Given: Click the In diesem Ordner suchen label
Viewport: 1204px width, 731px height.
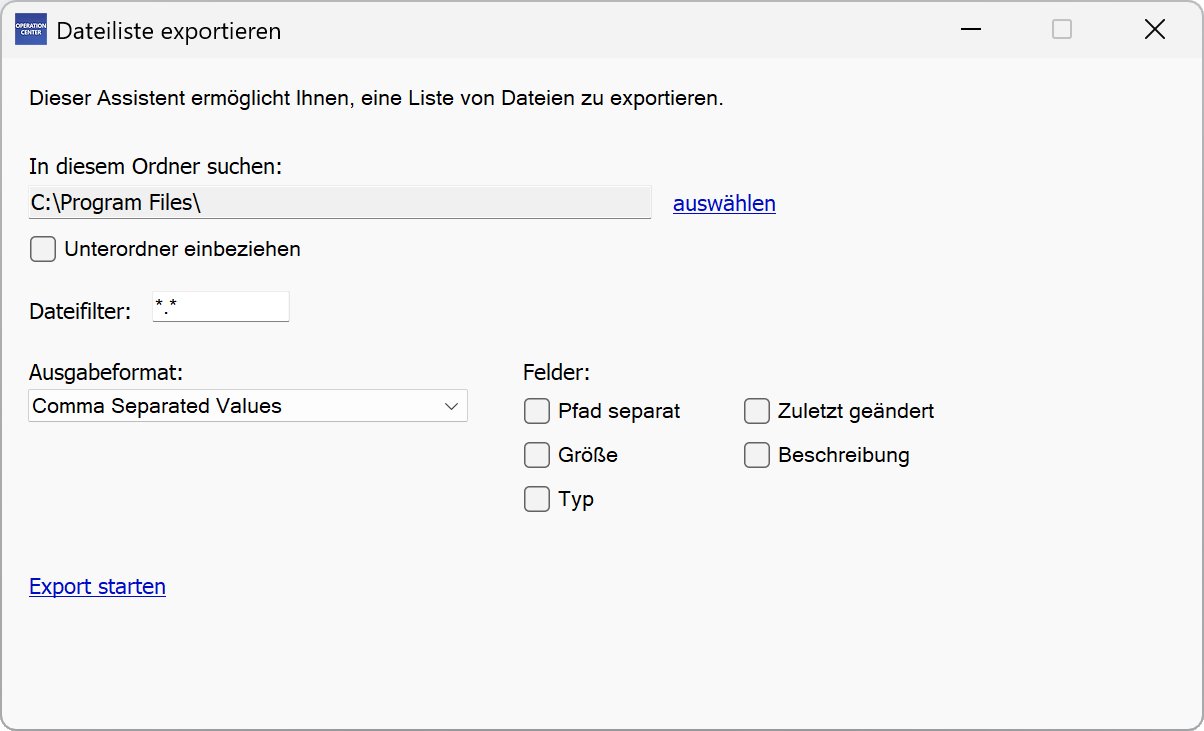Looking at the screenshot, I should [x=156, y=166].
